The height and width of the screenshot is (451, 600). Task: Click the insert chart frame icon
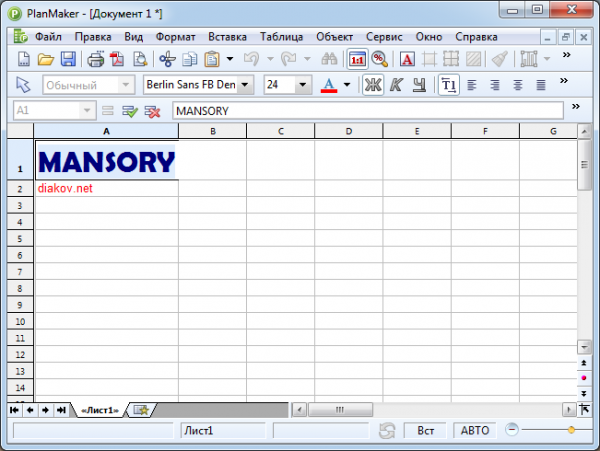click(x=529, y=59)
